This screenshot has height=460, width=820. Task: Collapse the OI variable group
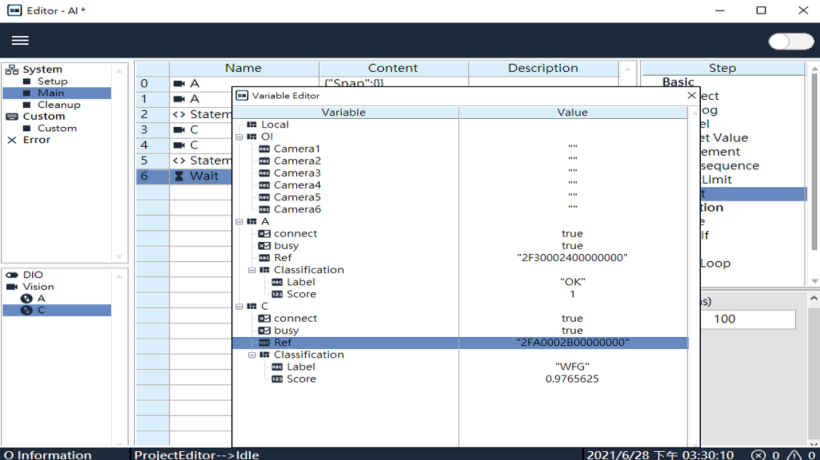(x=239, y=137)
